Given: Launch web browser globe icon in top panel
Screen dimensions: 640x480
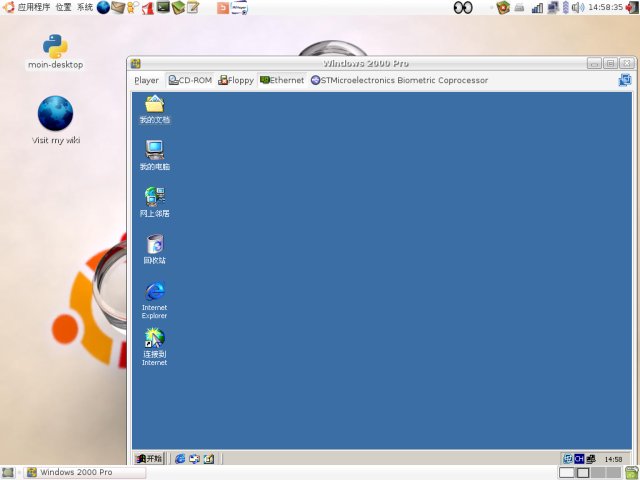Looking at the screenshot, I should click(x=103, y=7).
